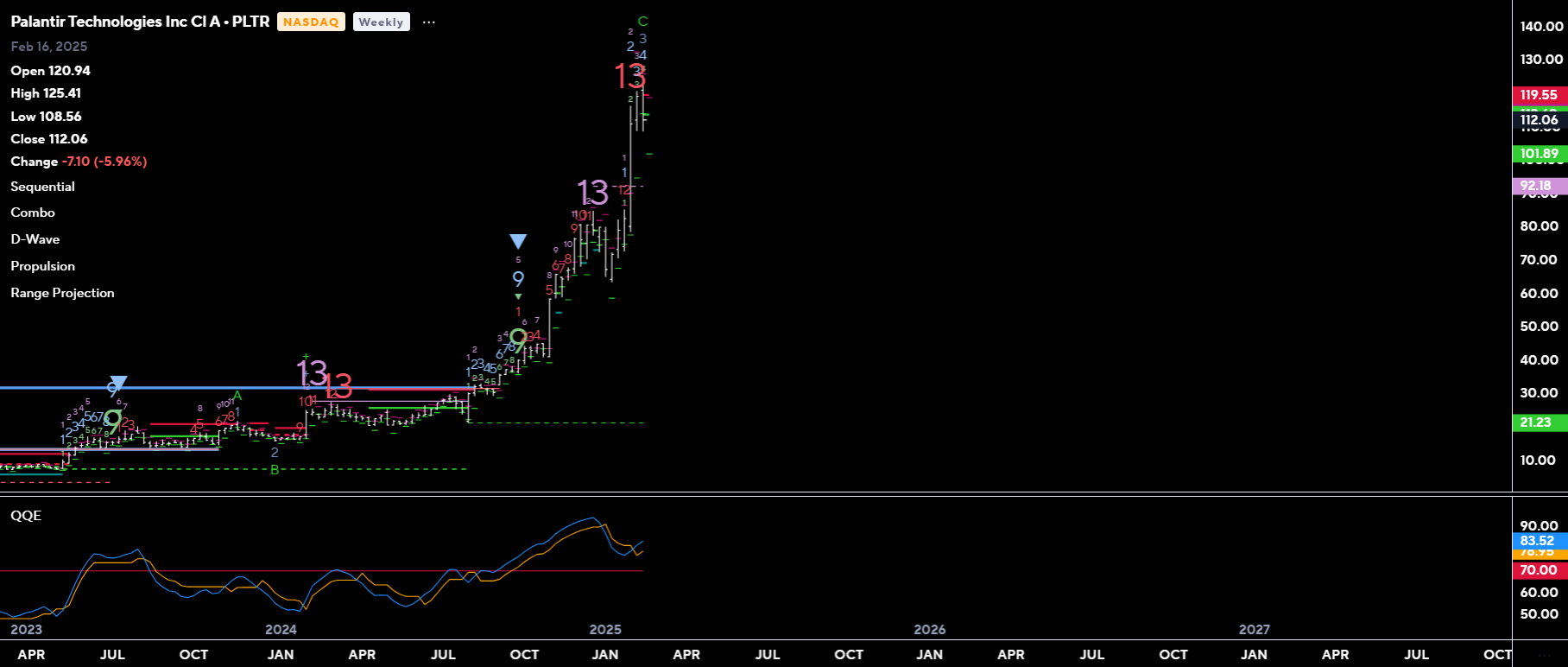
Task: Open the Weekly timeframe dropdown
Action: click(381, 22)
